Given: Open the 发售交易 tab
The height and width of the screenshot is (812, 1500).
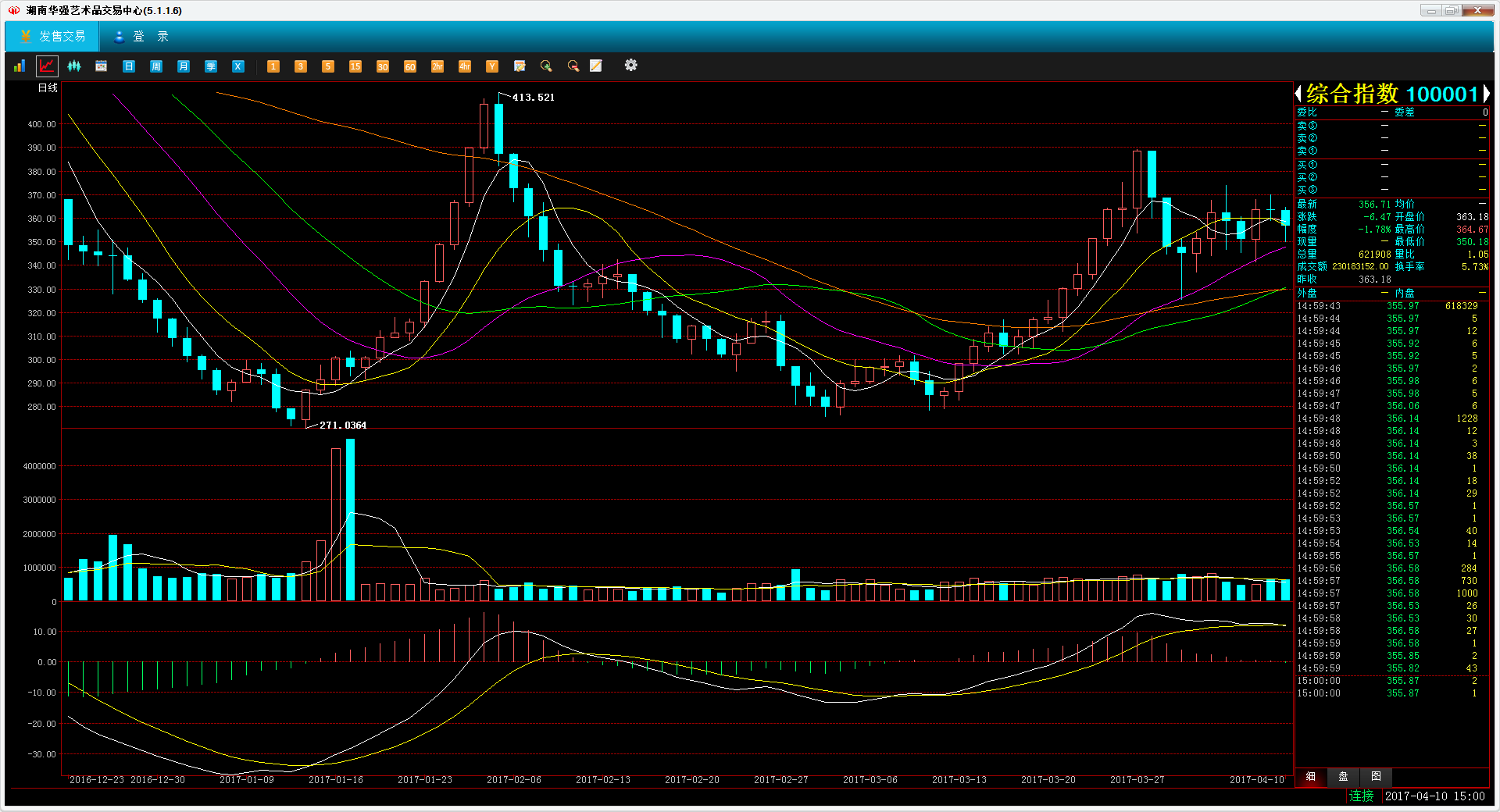Looking at the screenshot, I should click(52, 37).
